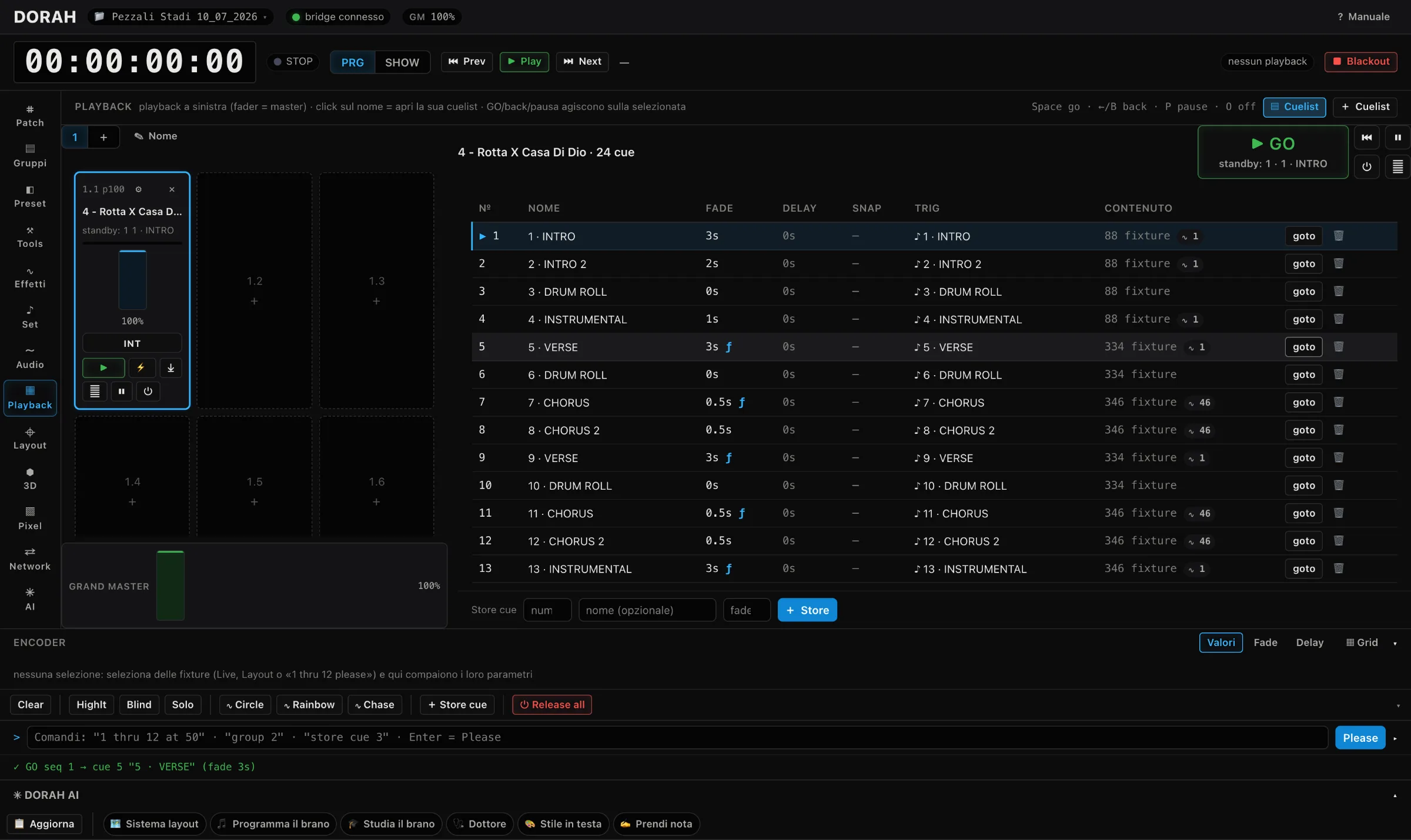Adjust the playback 1.1 master fader

coord(133,280)
